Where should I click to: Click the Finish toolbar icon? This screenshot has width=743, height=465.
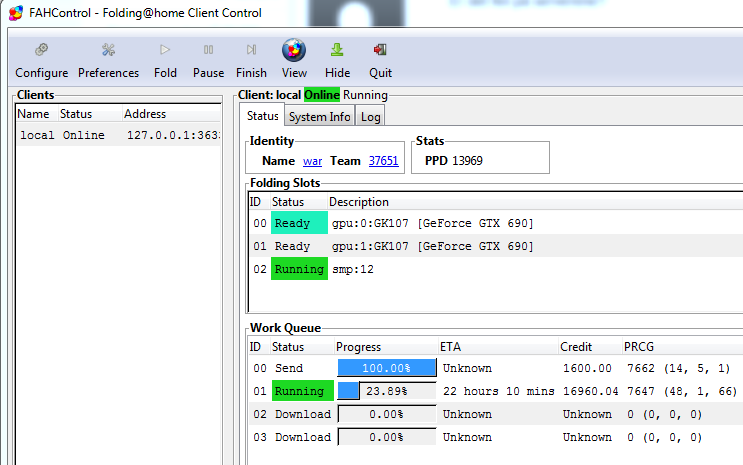[251, 50]
